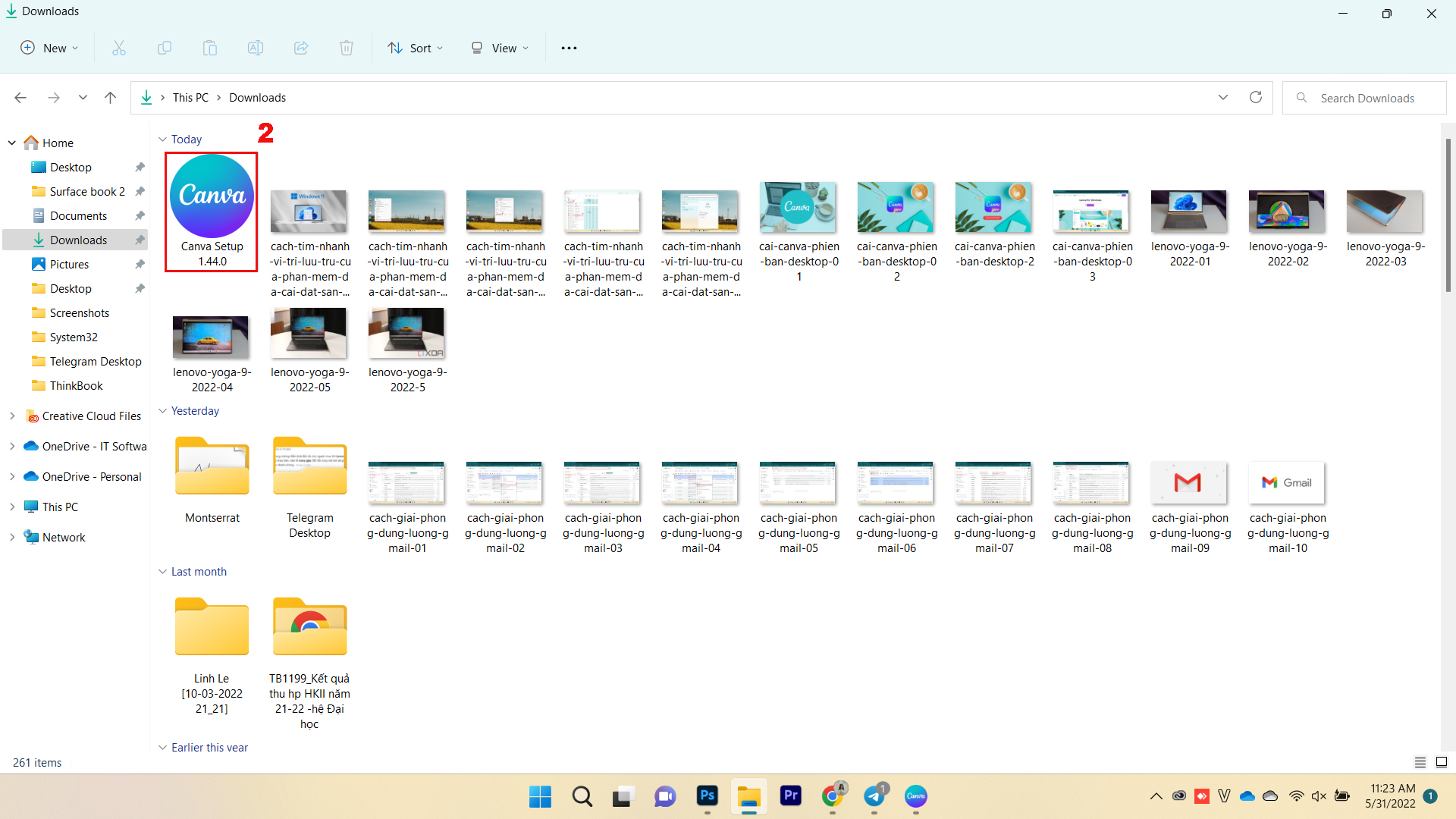
Task: Open Canva from the taskbar
Action: [916, 795]
